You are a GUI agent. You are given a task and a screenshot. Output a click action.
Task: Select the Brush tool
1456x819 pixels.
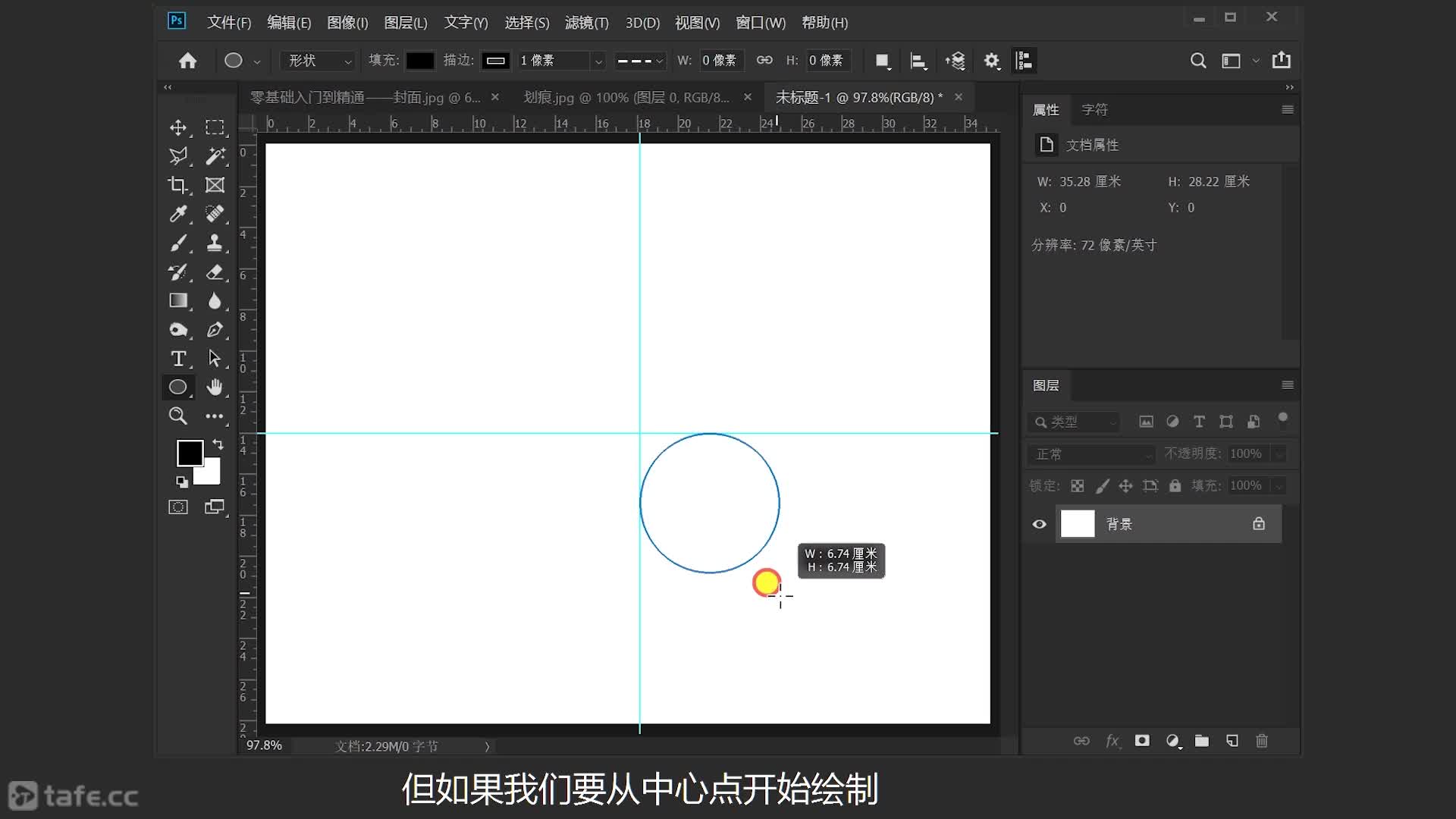point(178,243)
